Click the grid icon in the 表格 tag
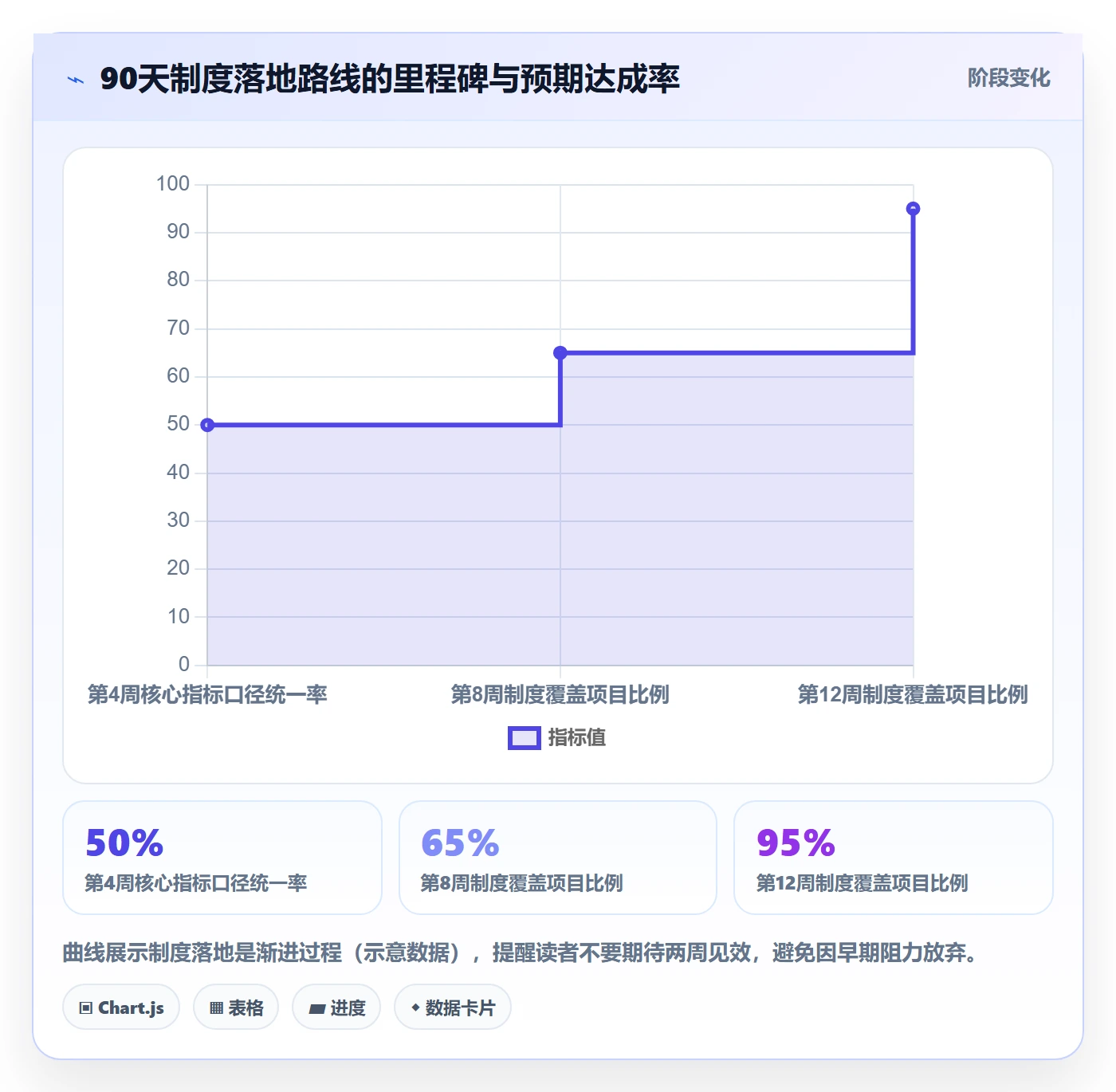Viewport: 1116px width, 1092px height. coord(216,1008)
